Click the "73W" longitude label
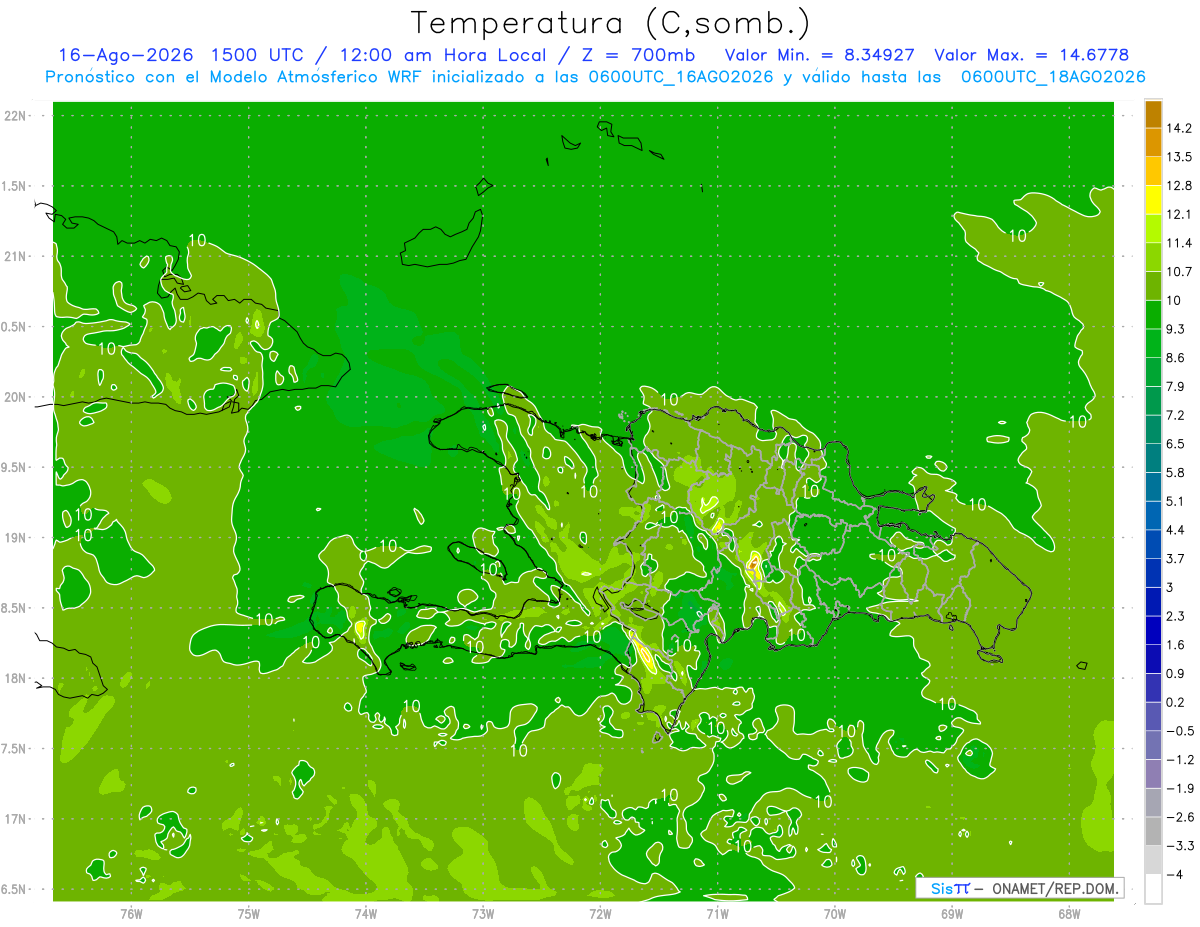This screenshot has height=927, width=1200. 483,912
